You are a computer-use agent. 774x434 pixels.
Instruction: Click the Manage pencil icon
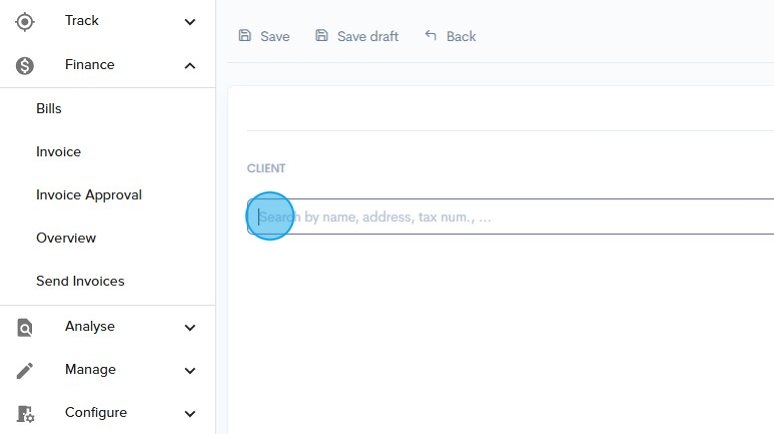click(25, 370)
